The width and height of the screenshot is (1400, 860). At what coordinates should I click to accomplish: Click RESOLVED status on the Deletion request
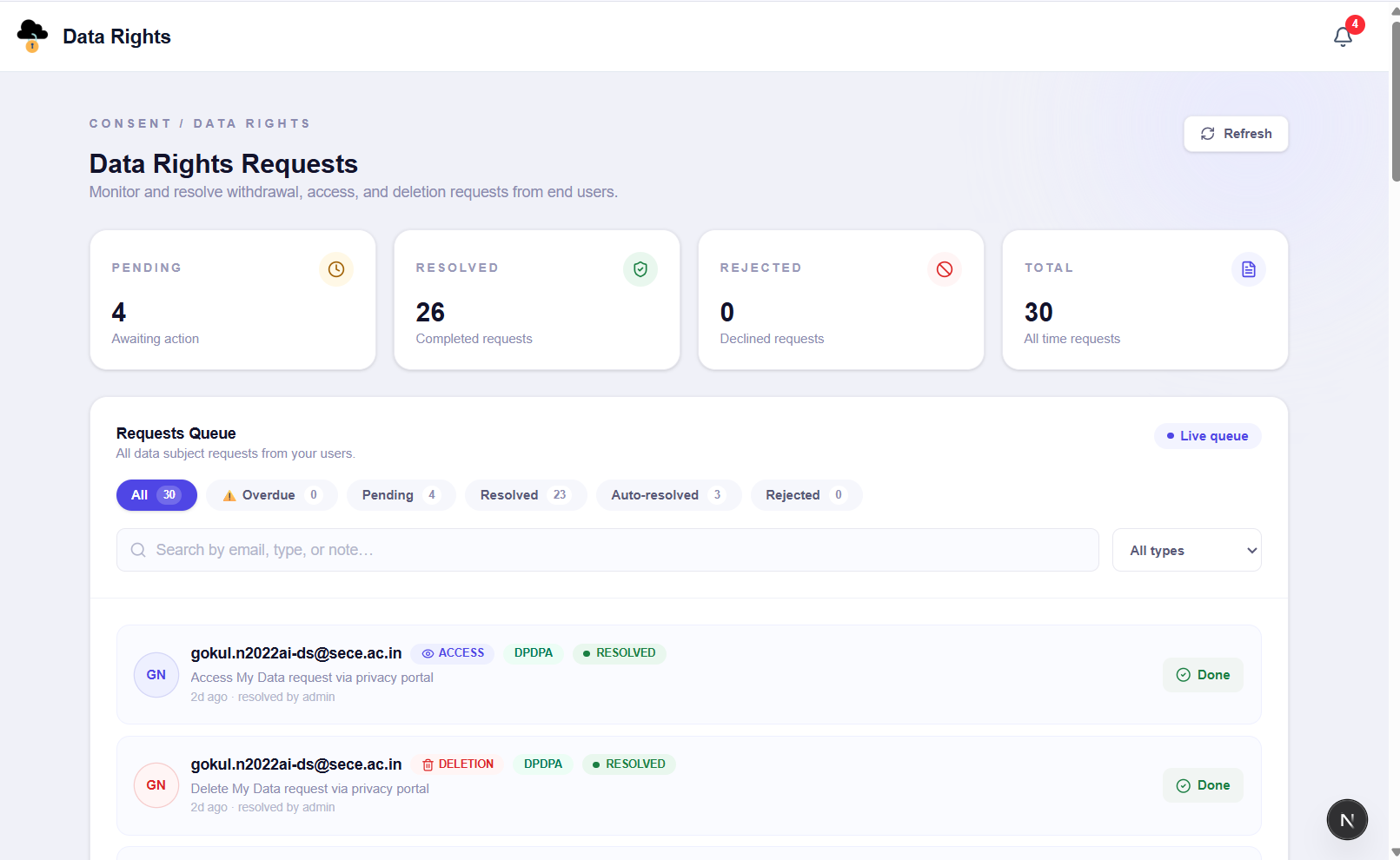click(629, 764)
